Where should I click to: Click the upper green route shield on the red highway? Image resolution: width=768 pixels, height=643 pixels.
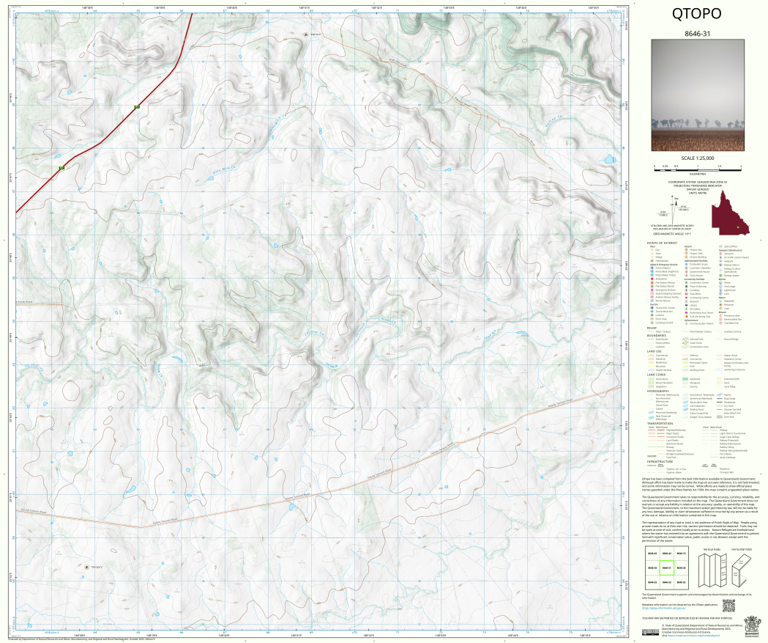click(137, 107)
